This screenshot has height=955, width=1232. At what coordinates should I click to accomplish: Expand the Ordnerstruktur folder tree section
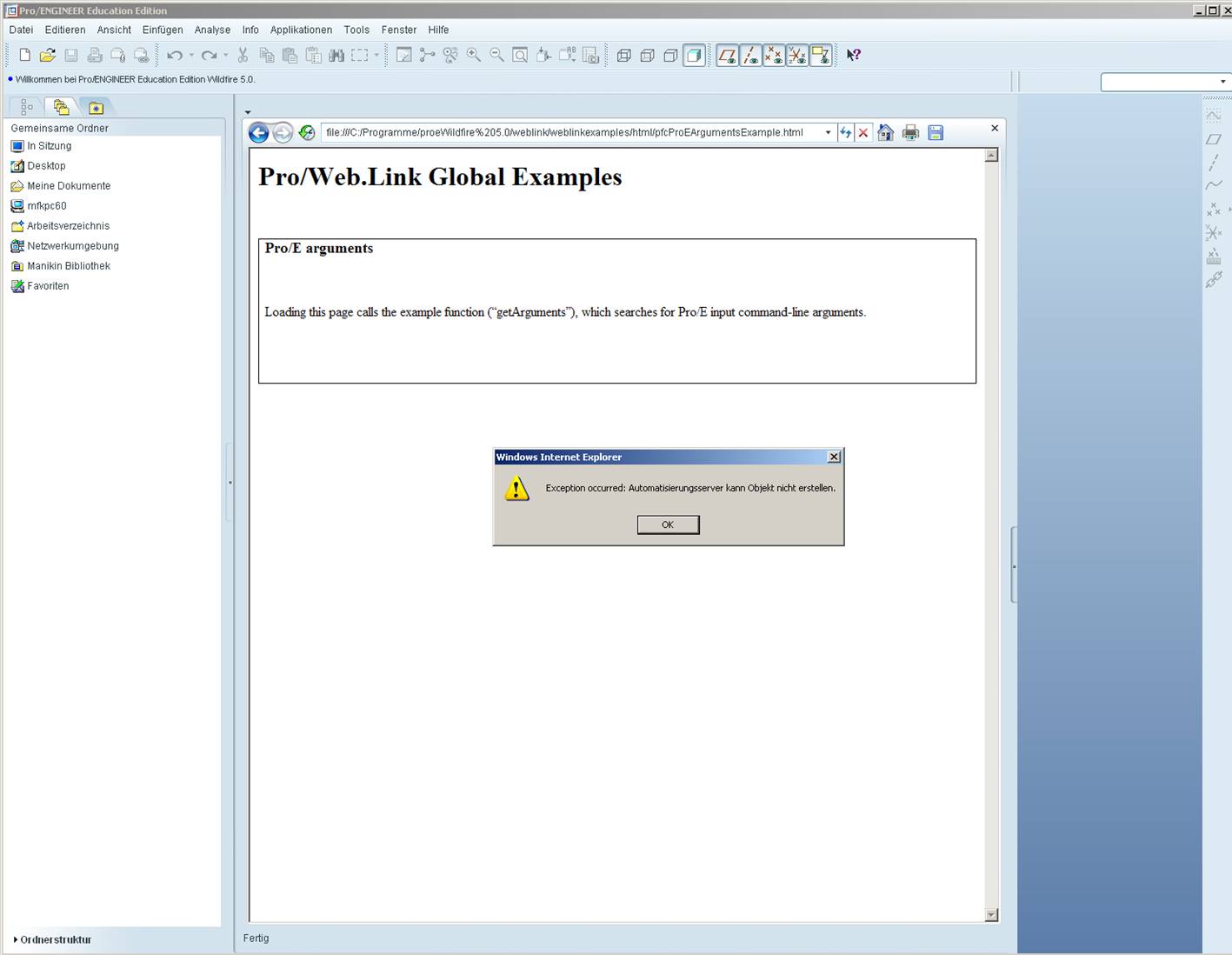coord(53,939)
